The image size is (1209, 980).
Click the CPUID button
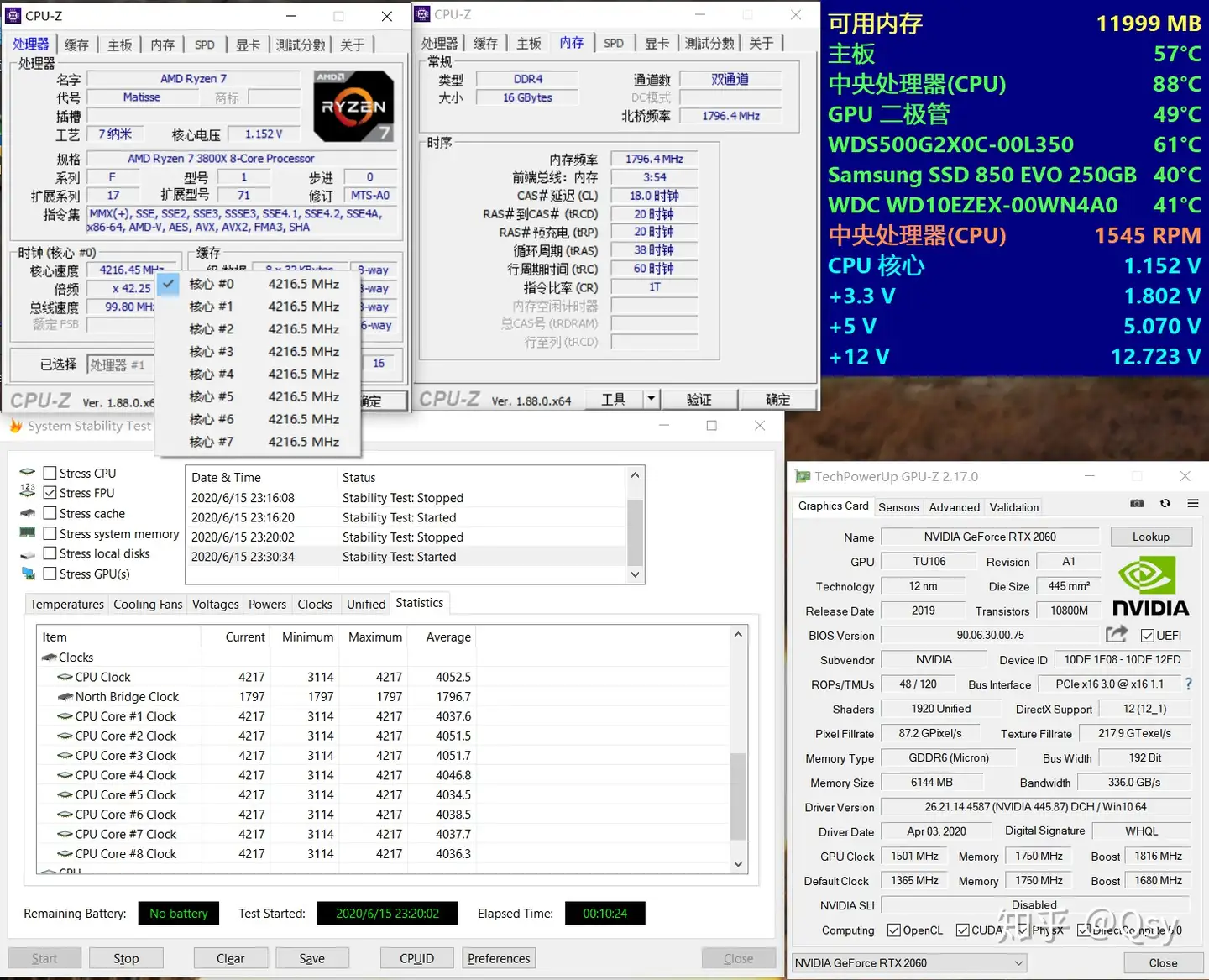pos(417,958)
